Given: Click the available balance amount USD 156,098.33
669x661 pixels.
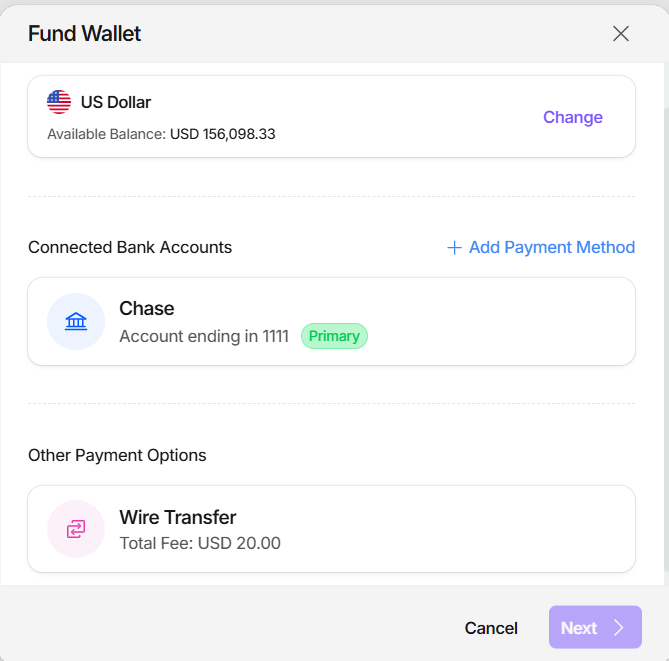Looking at the screenshot, I should click(x=223, y=134).
